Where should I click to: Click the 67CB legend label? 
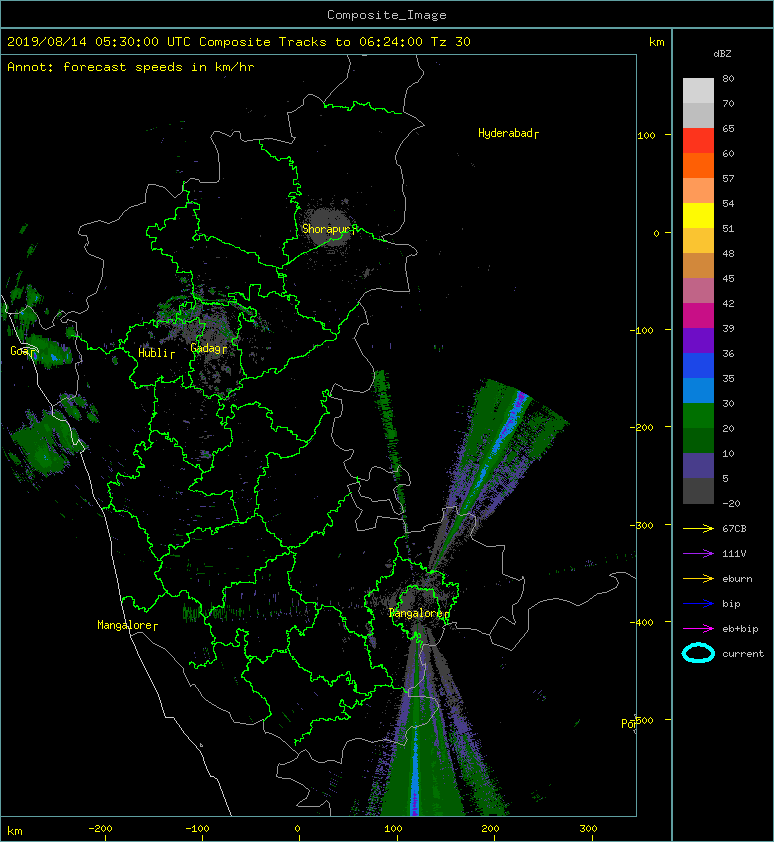coord(734,528)
